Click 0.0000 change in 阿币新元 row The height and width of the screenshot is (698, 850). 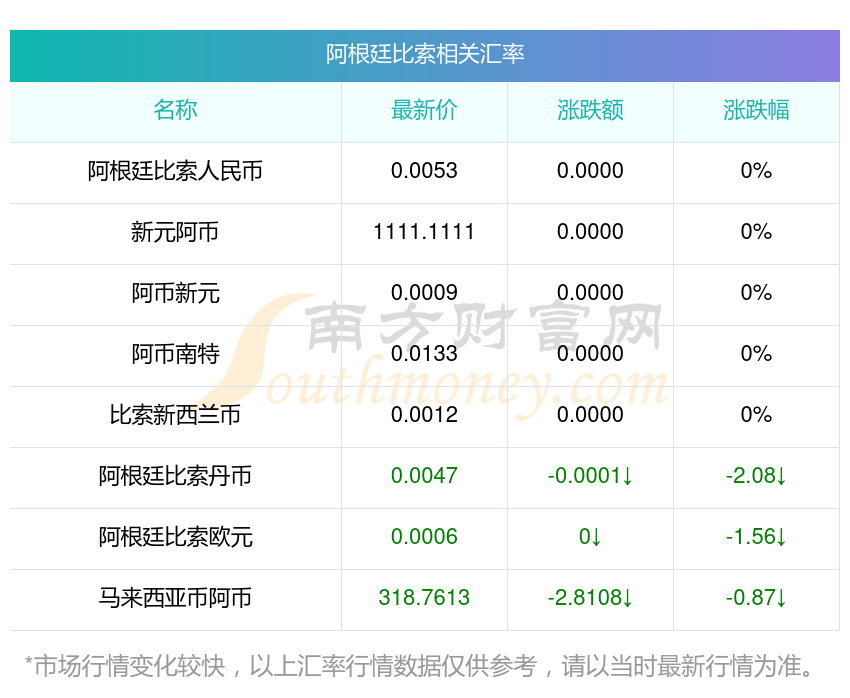pyautogui.click(x=590, y=293)
